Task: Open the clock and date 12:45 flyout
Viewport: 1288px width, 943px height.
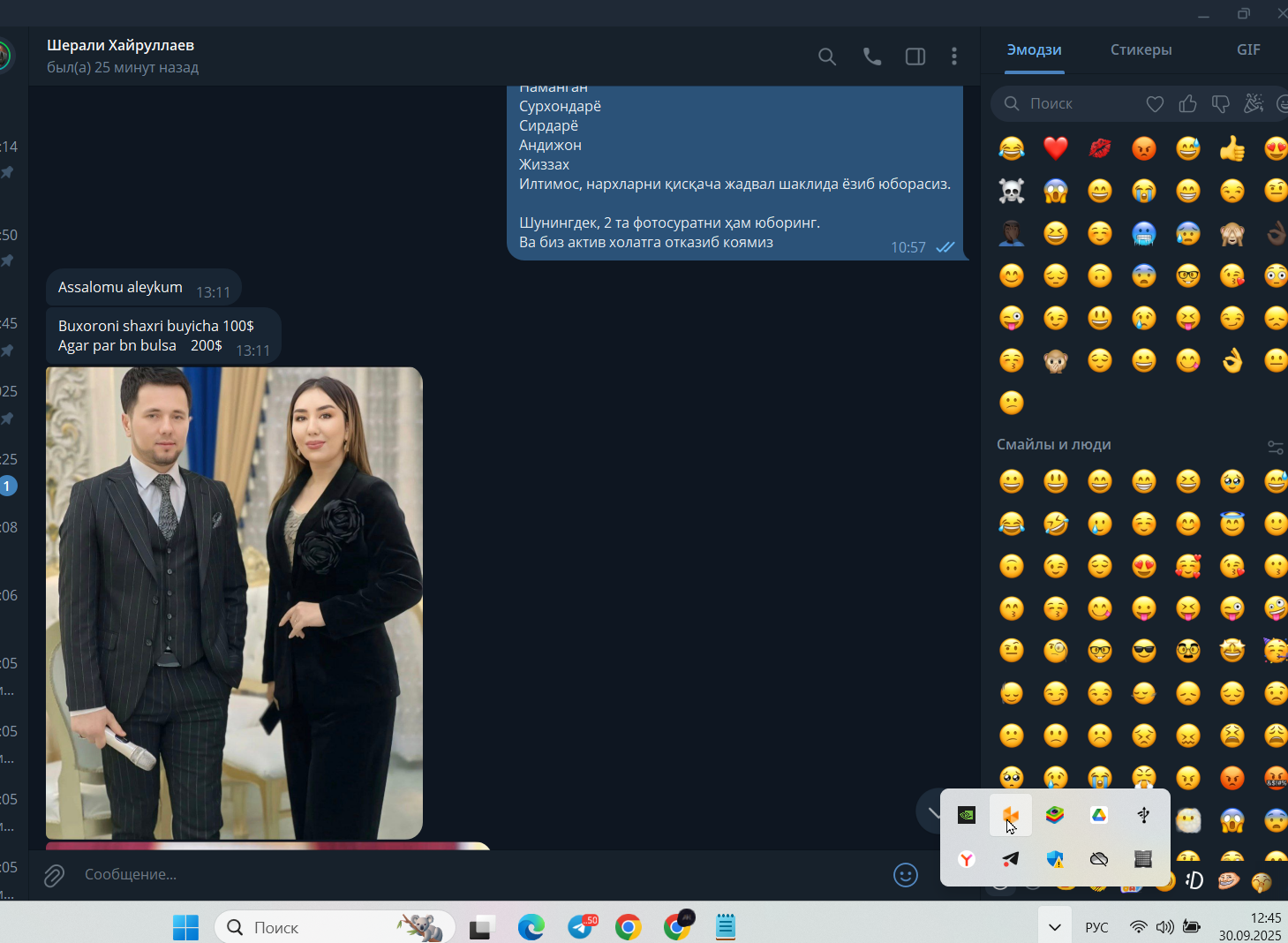Action: [x=1250, y=927]
